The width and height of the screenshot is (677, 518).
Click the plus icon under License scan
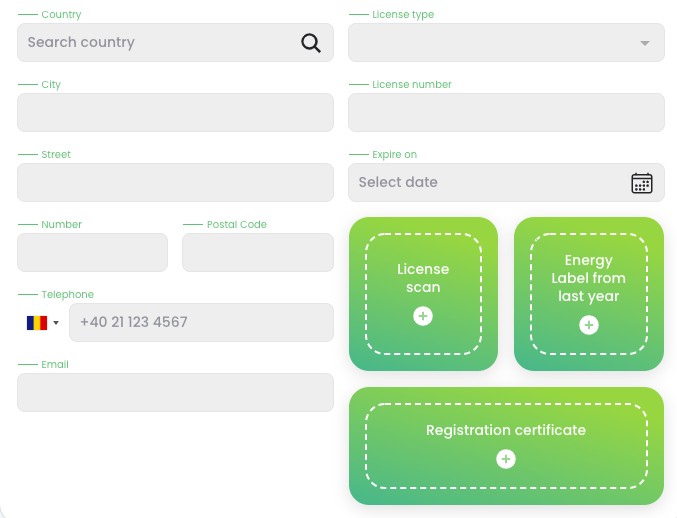tap(423, 316)
